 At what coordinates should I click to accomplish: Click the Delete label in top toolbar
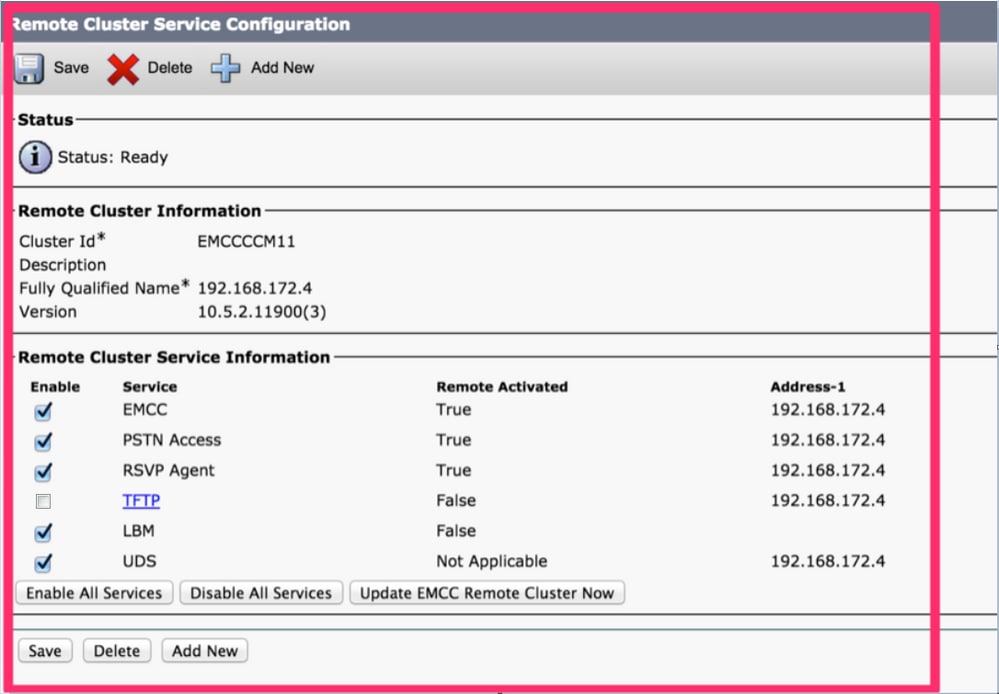coord(170,68)
